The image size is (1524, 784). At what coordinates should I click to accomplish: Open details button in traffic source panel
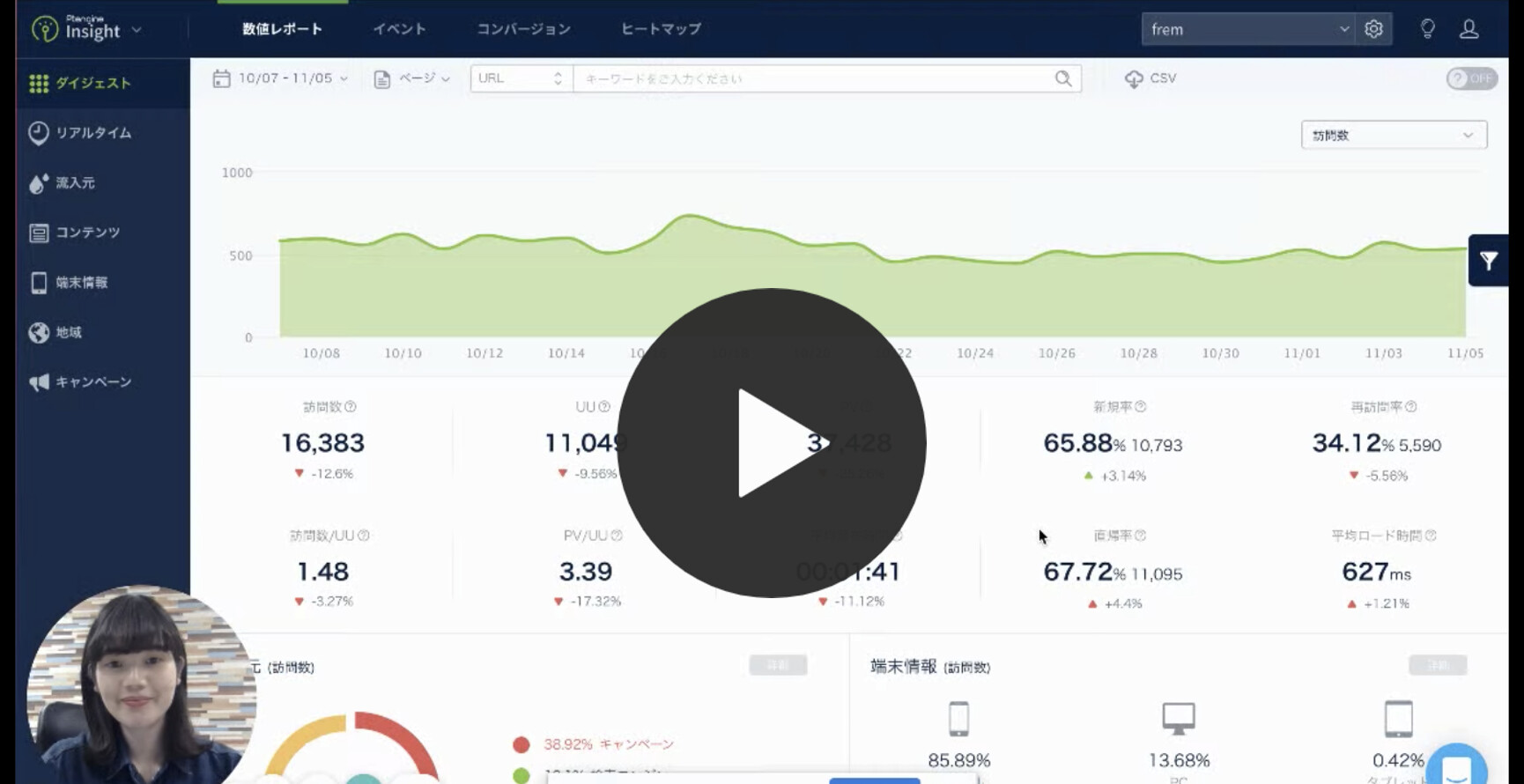[x=778, y=665]
